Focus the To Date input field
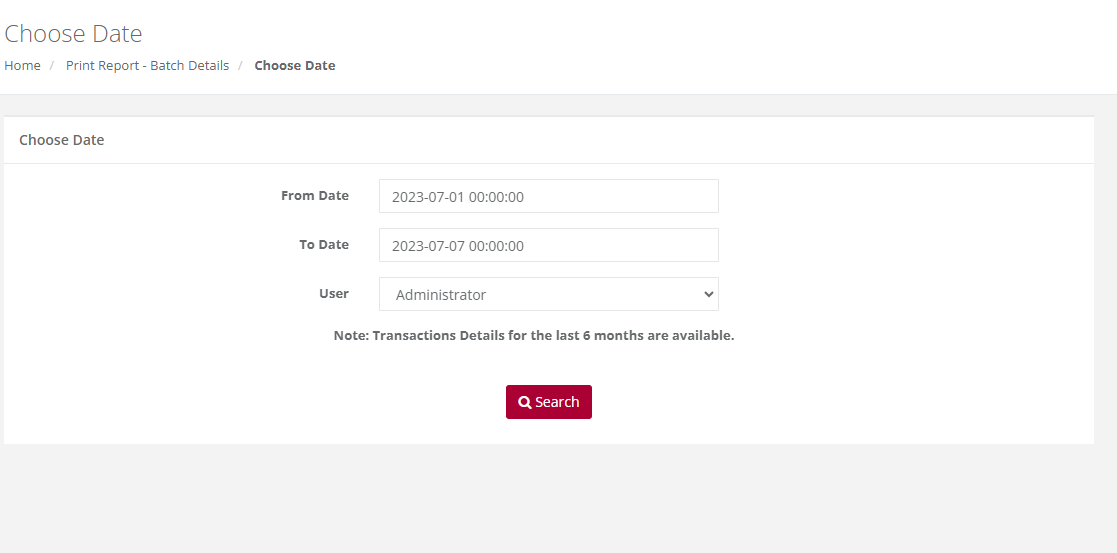Screen dimensions: 1117x553 pyautogui.click(x=549, y=245)
